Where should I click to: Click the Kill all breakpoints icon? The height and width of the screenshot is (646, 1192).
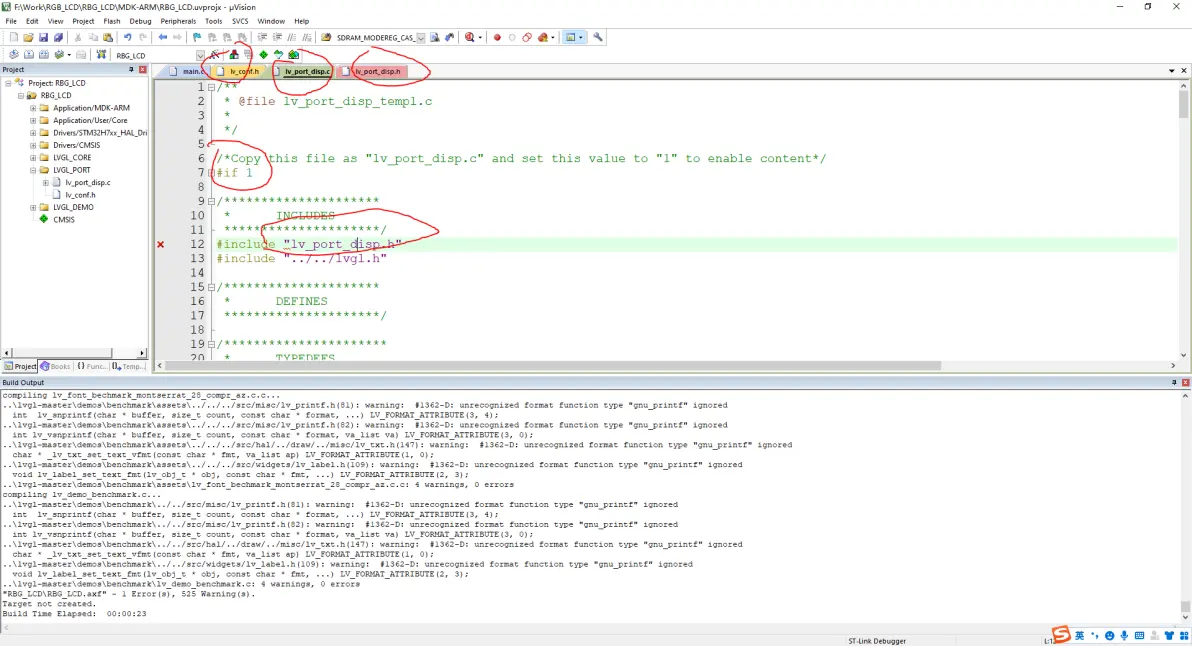click(543, 37)
